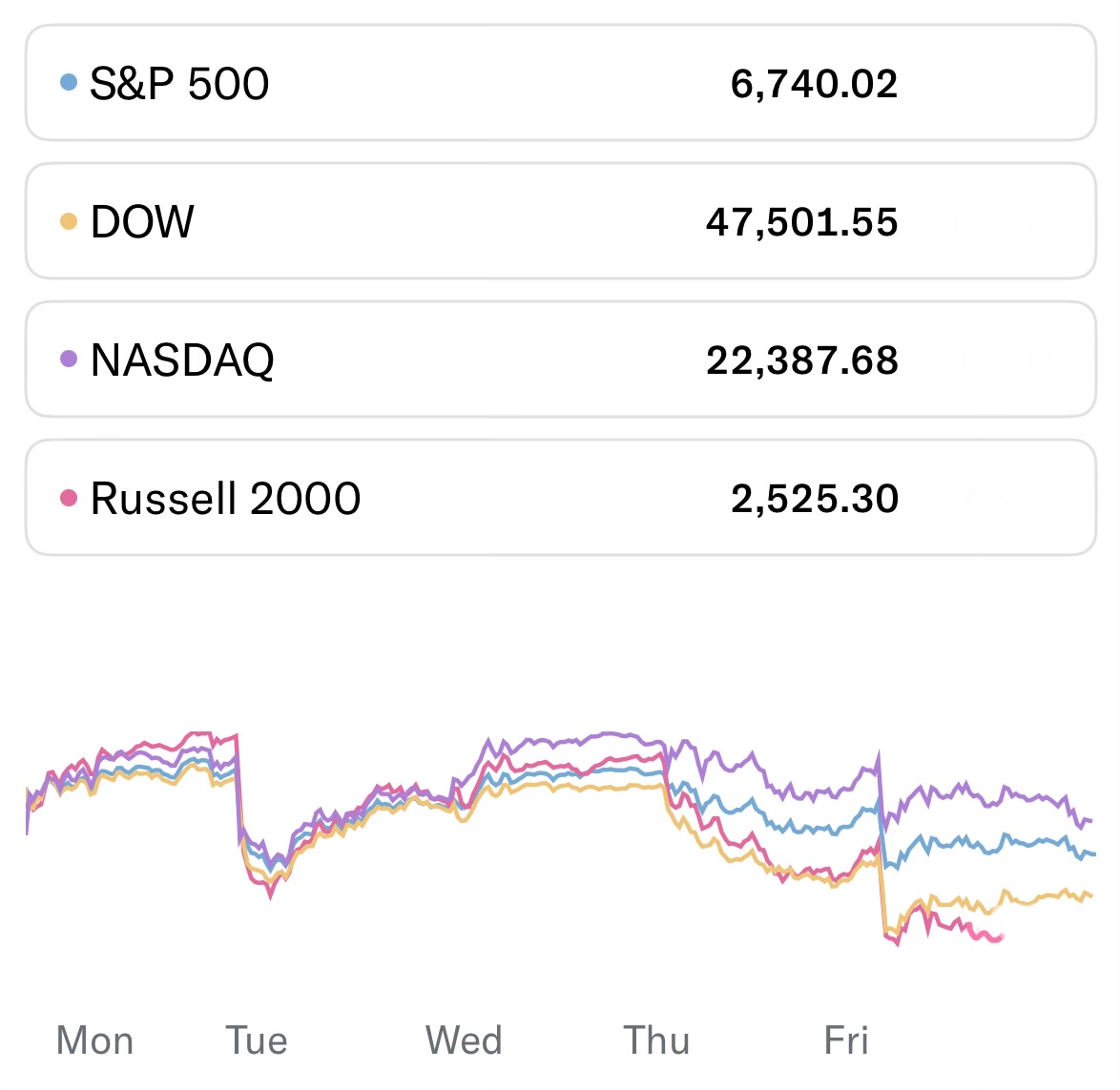
Task: Click the end of the purple NASDAQ line
Action: [1090, 820]
